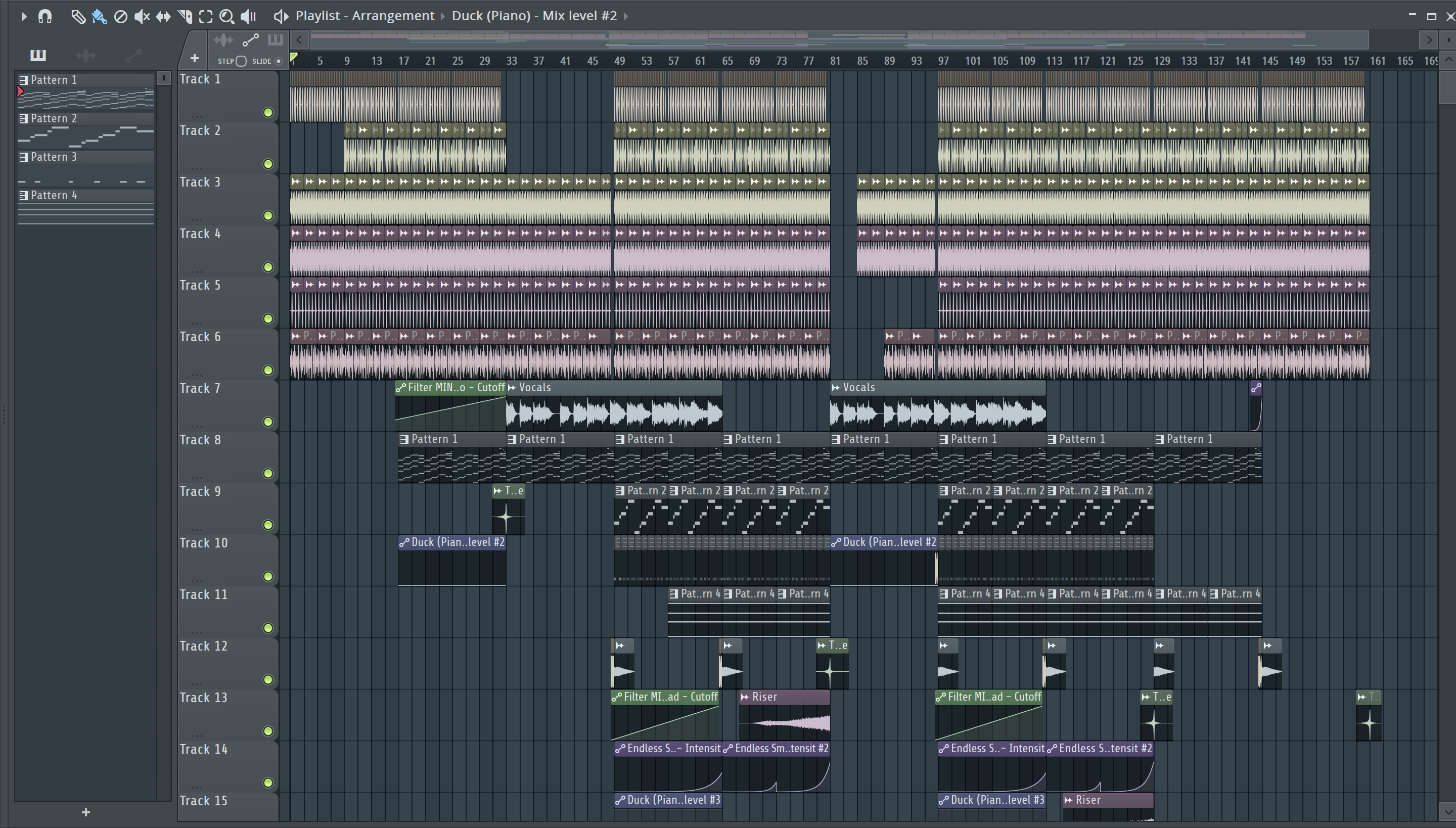Toggle the STEP editing checkbox
Screen dimensions: 1456x828
tap(241, 61)
